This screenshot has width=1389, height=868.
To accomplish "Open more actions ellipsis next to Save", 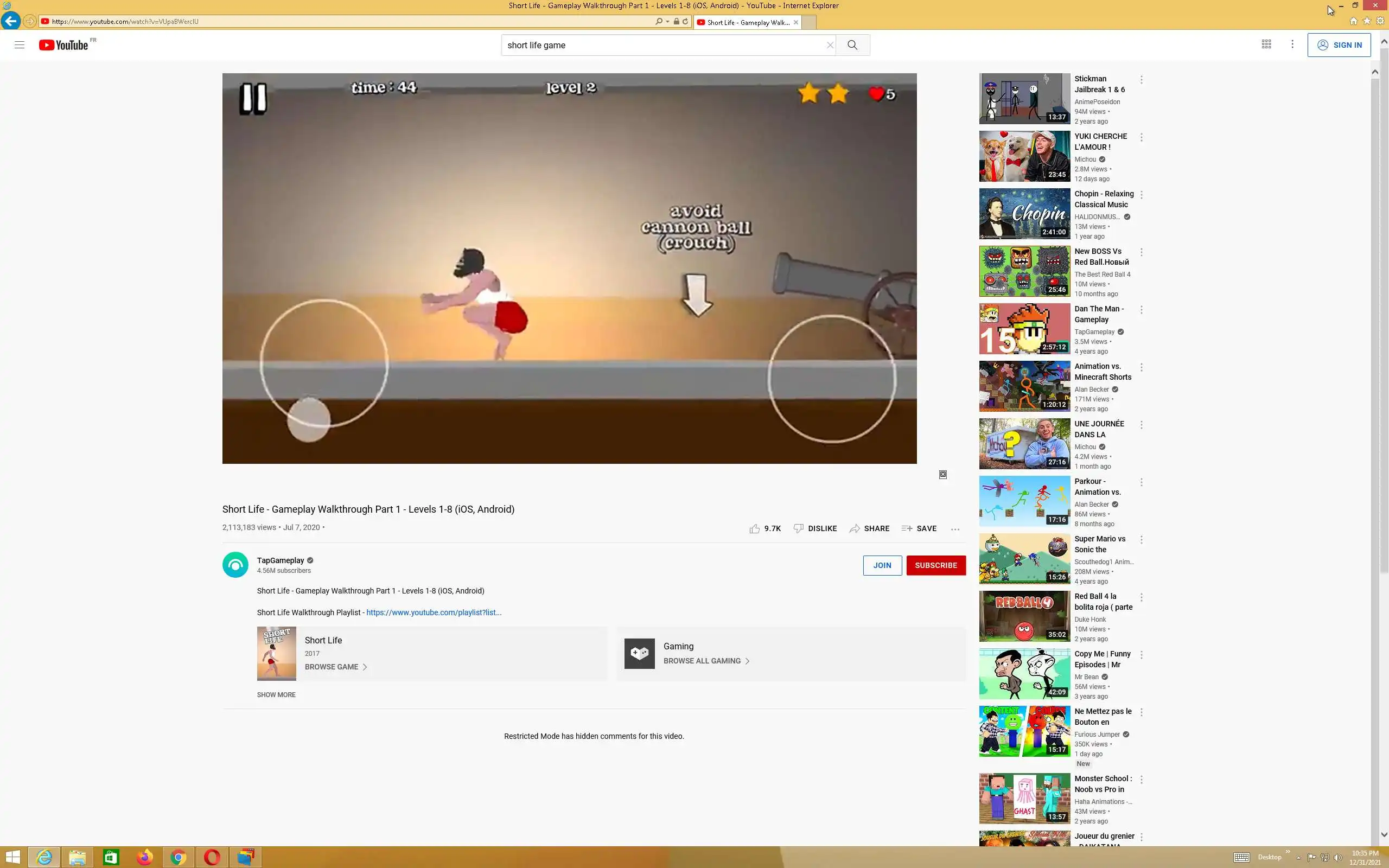I will [954, 529].
